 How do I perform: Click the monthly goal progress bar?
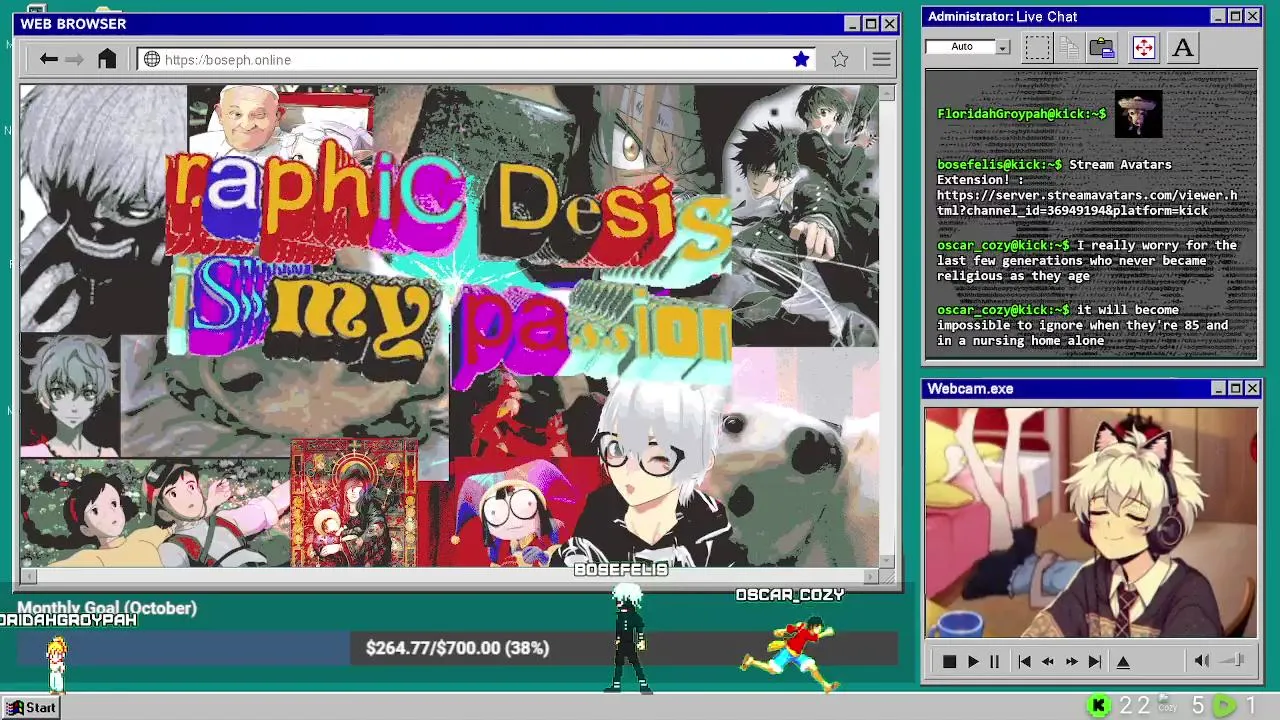click(x=457, y=648)
